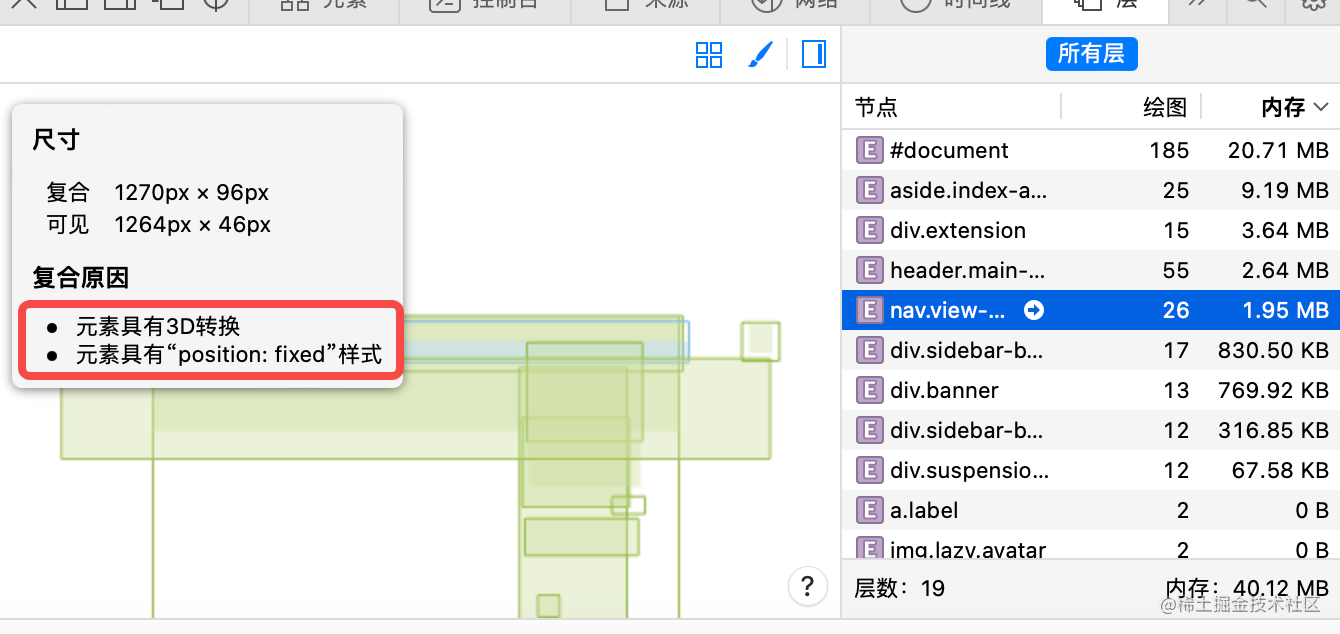Viewport: 1340px width, 634px height.
Task: Click the 内存 column sort chevron
Action: 1321,107
